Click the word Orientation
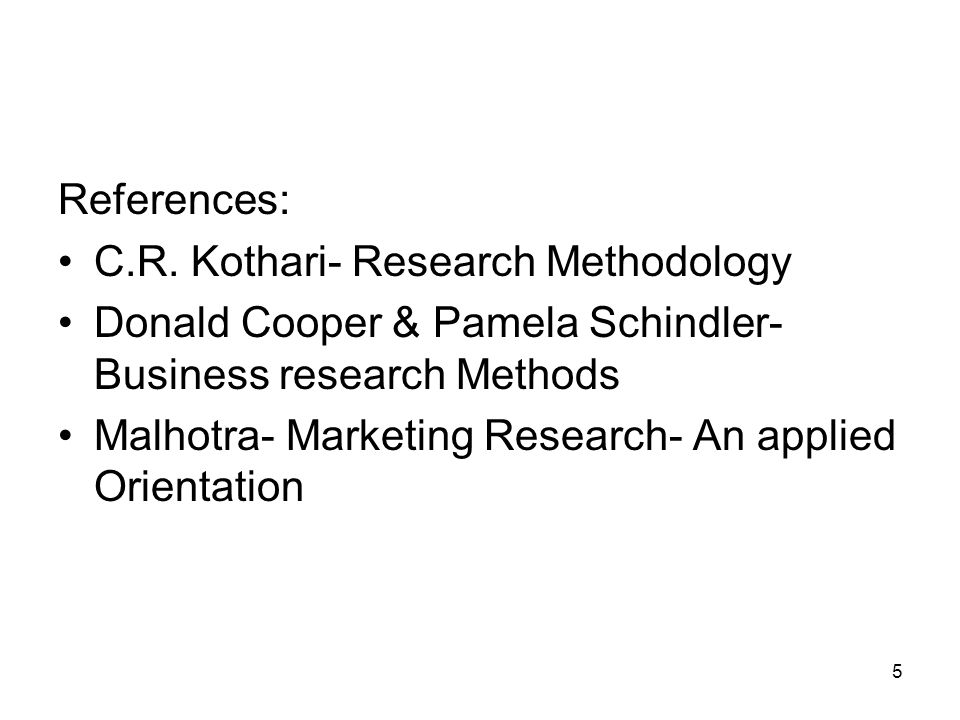960x720 pixels. tap(199, 487)
